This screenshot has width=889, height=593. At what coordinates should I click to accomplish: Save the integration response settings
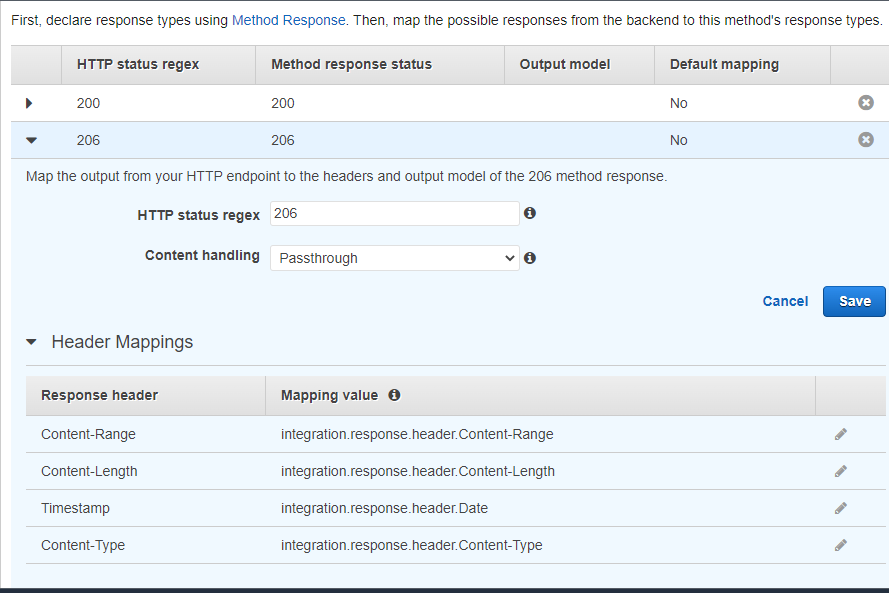[854, 301]
